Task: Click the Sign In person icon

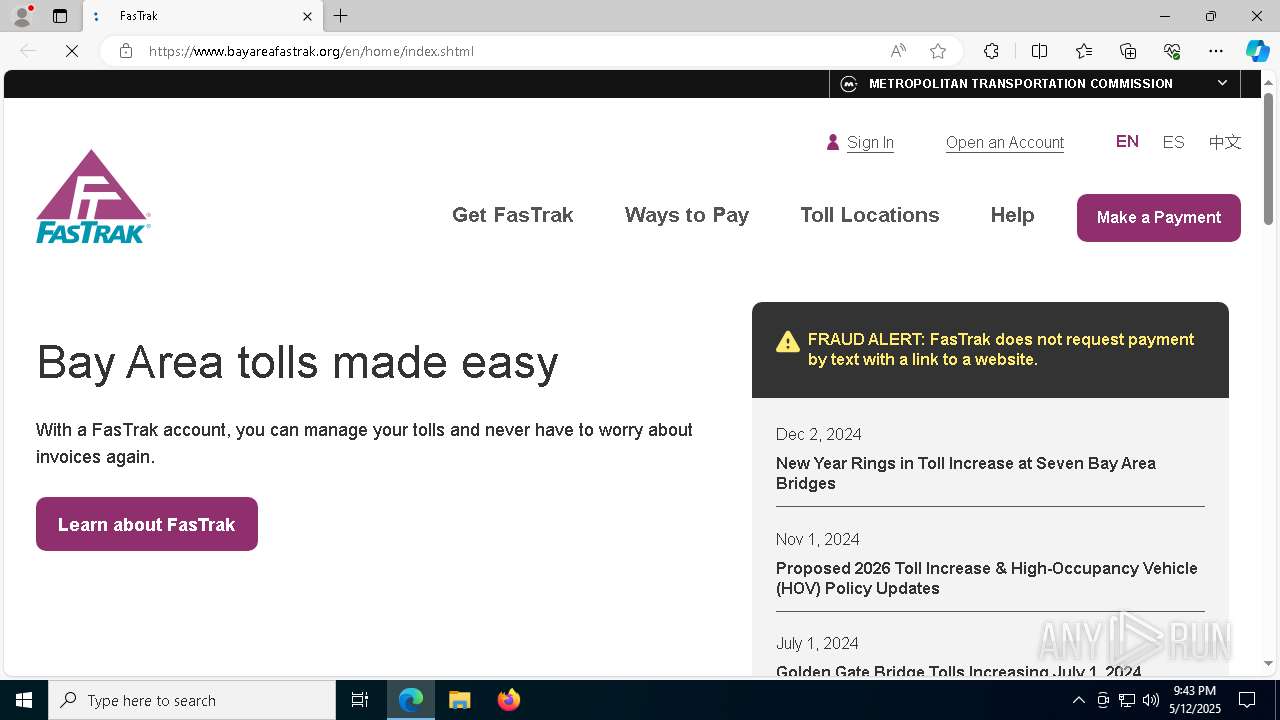Action: pos(832,142)
